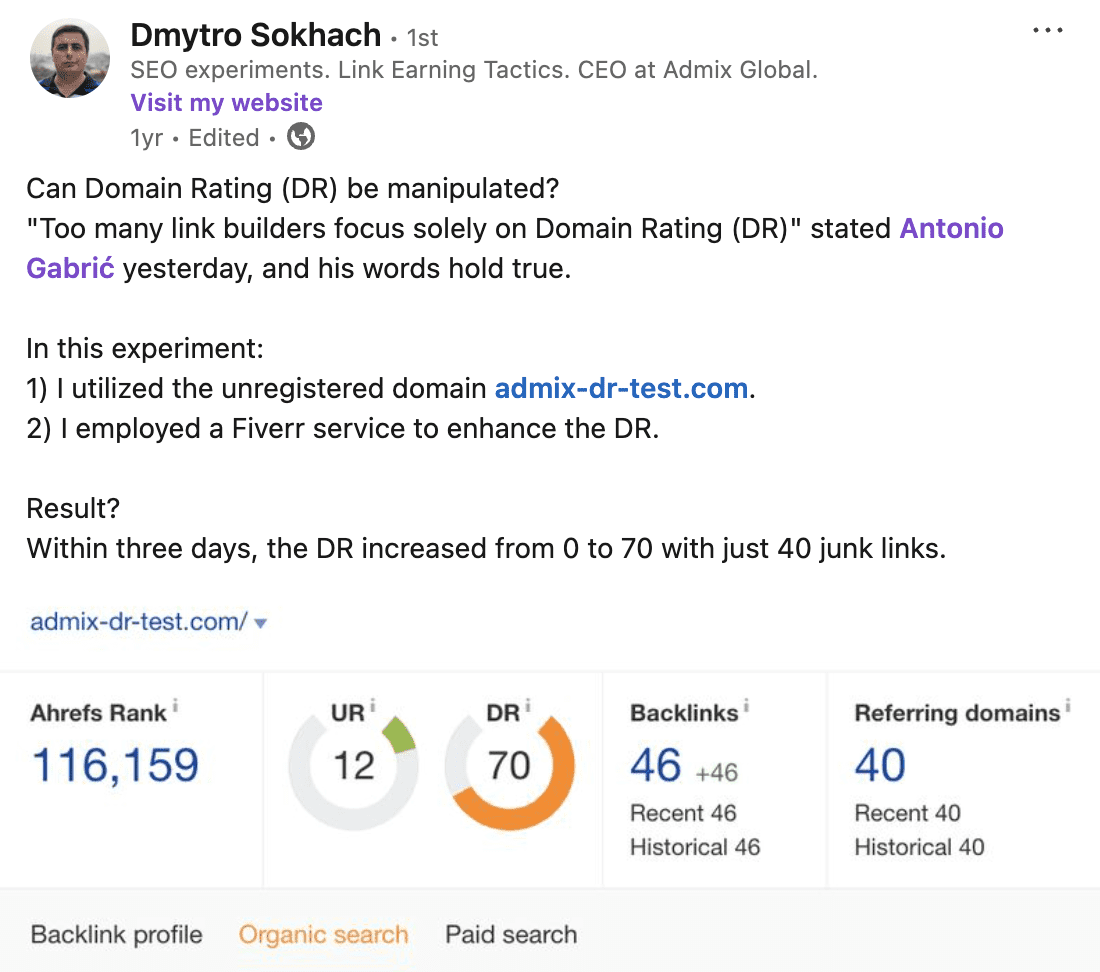This screenshot has width=1100, height=972.
Task: Click the Ahrefs Rank value 116,159
Action: (x=115, y=764)
